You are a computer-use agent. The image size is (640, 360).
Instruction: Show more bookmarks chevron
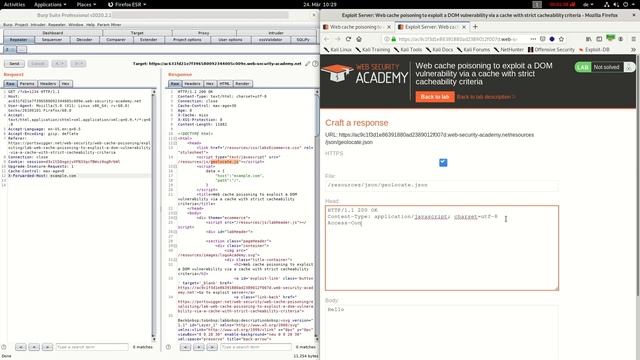click(633, 49)
